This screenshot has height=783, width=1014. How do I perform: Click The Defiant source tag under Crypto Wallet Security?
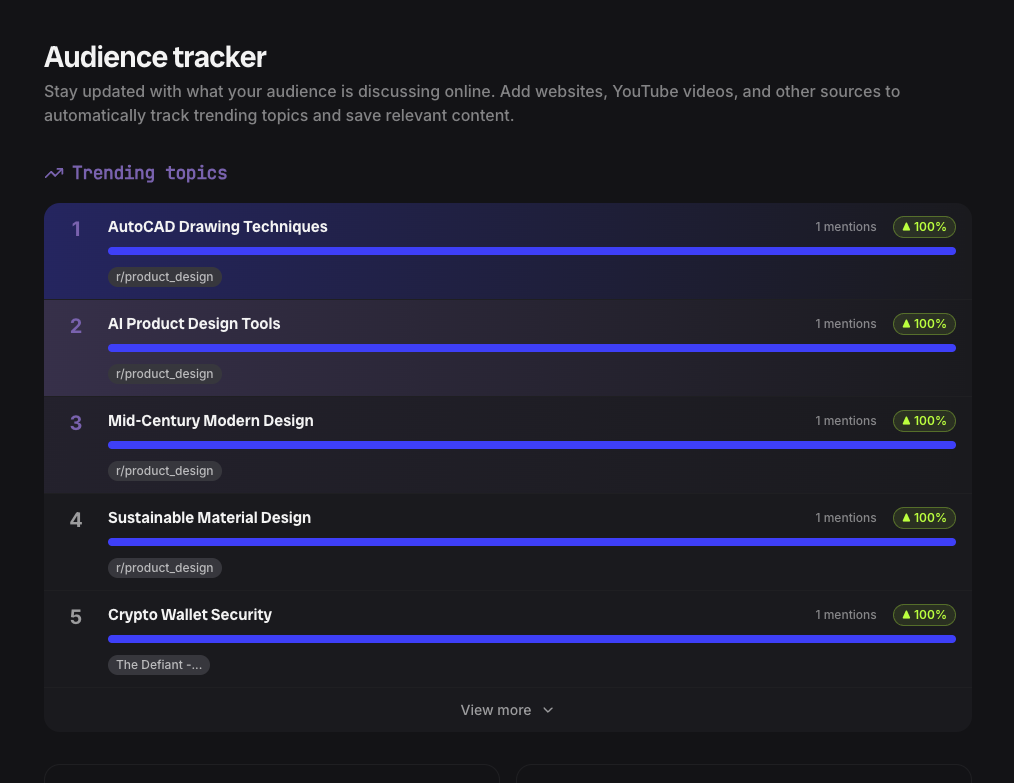tap(159, 665)
